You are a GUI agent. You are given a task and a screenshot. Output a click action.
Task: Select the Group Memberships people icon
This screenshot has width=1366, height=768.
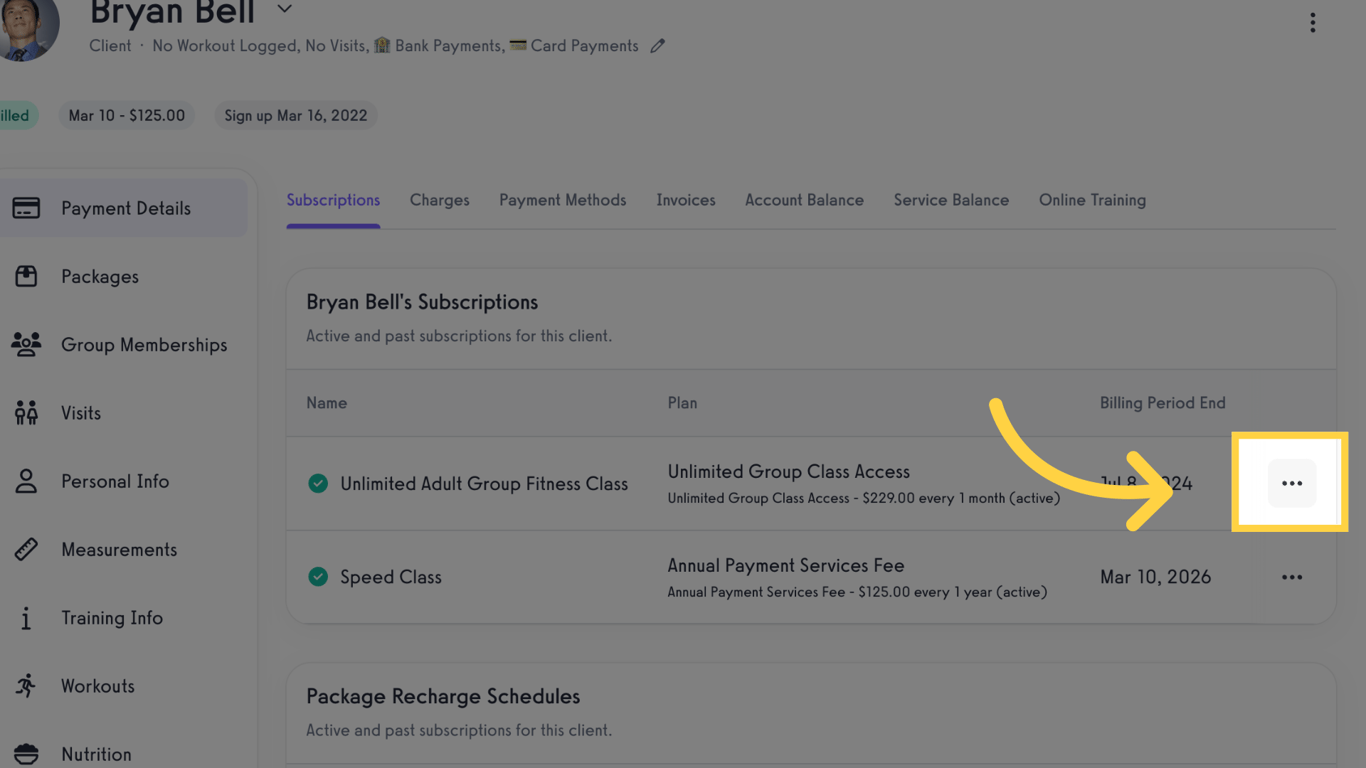(x=26, y=345)
